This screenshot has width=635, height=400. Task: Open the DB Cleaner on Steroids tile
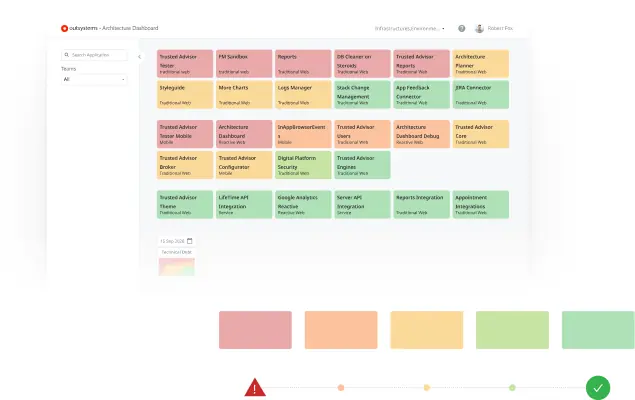coord(362,64)
